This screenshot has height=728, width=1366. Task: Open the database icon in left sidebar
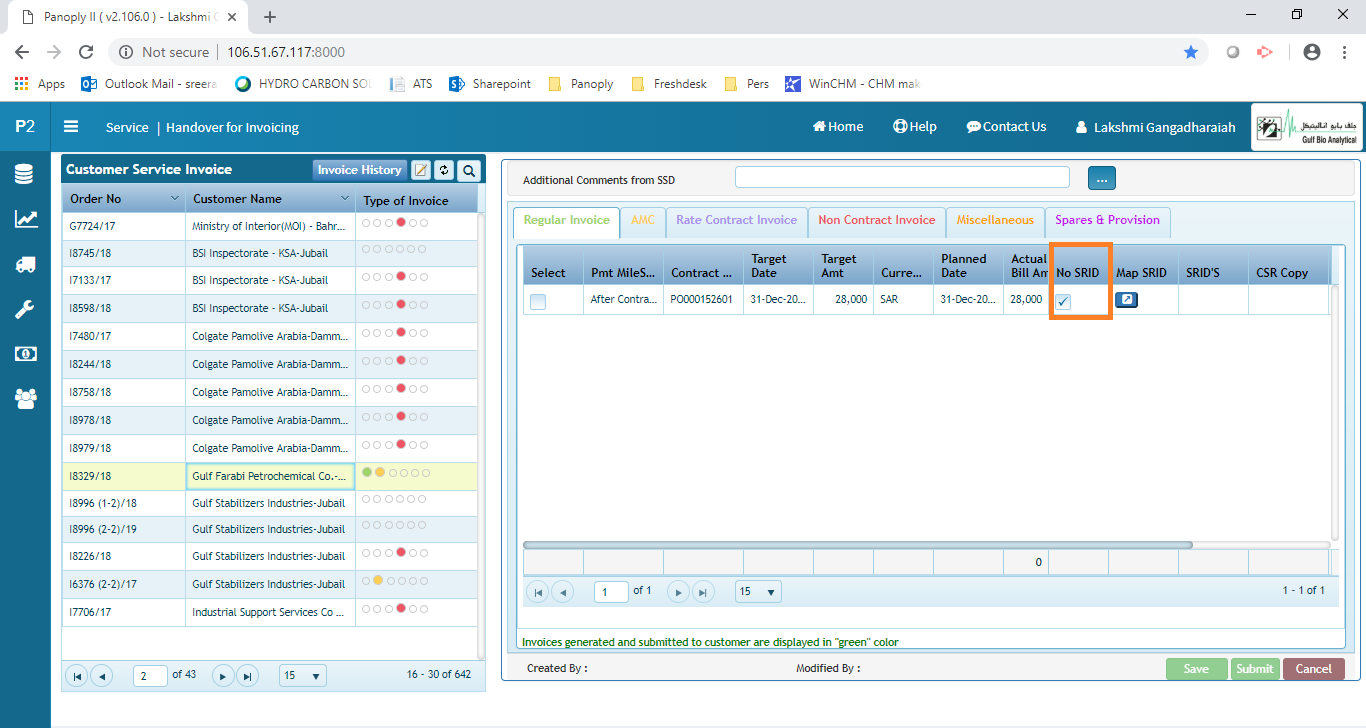24,175
